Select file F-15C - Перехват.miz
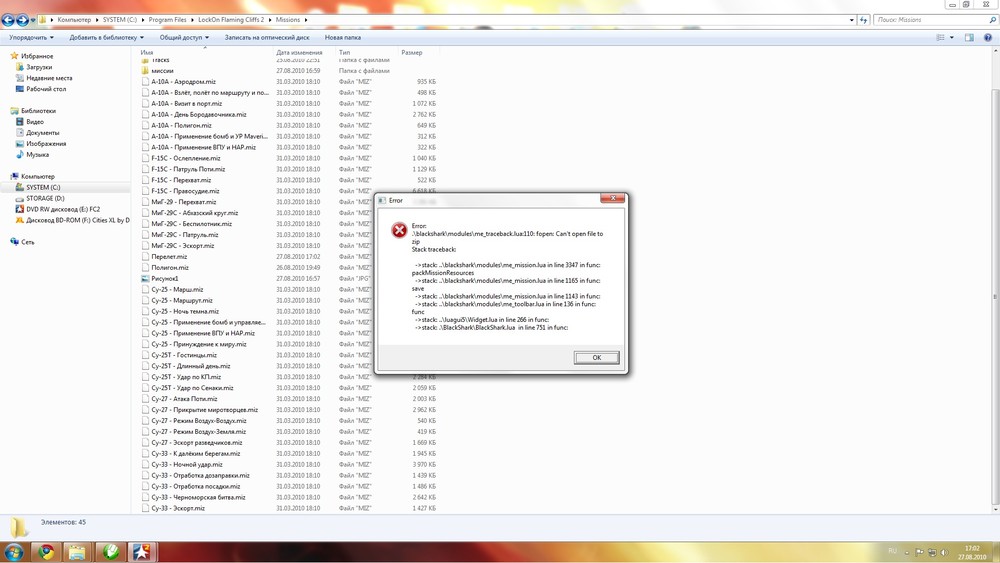Image resolution: width=1000 pixels, height=563 pixels. (180, 180)
